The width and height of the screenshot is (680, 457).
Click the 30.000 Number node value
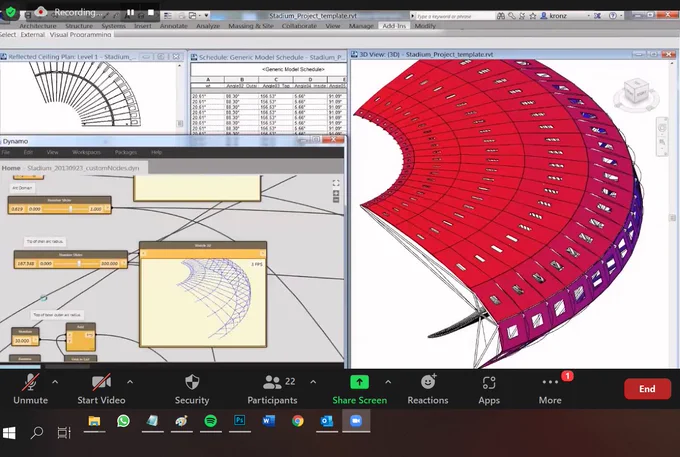coord(23,341)
